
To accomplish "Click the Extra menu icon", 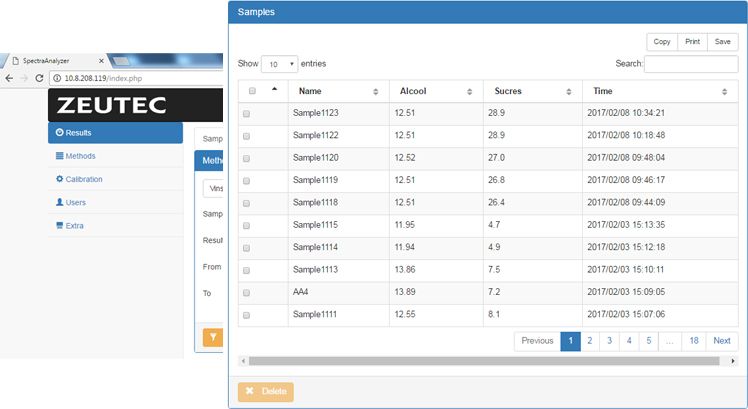I will tap(59, 225).
